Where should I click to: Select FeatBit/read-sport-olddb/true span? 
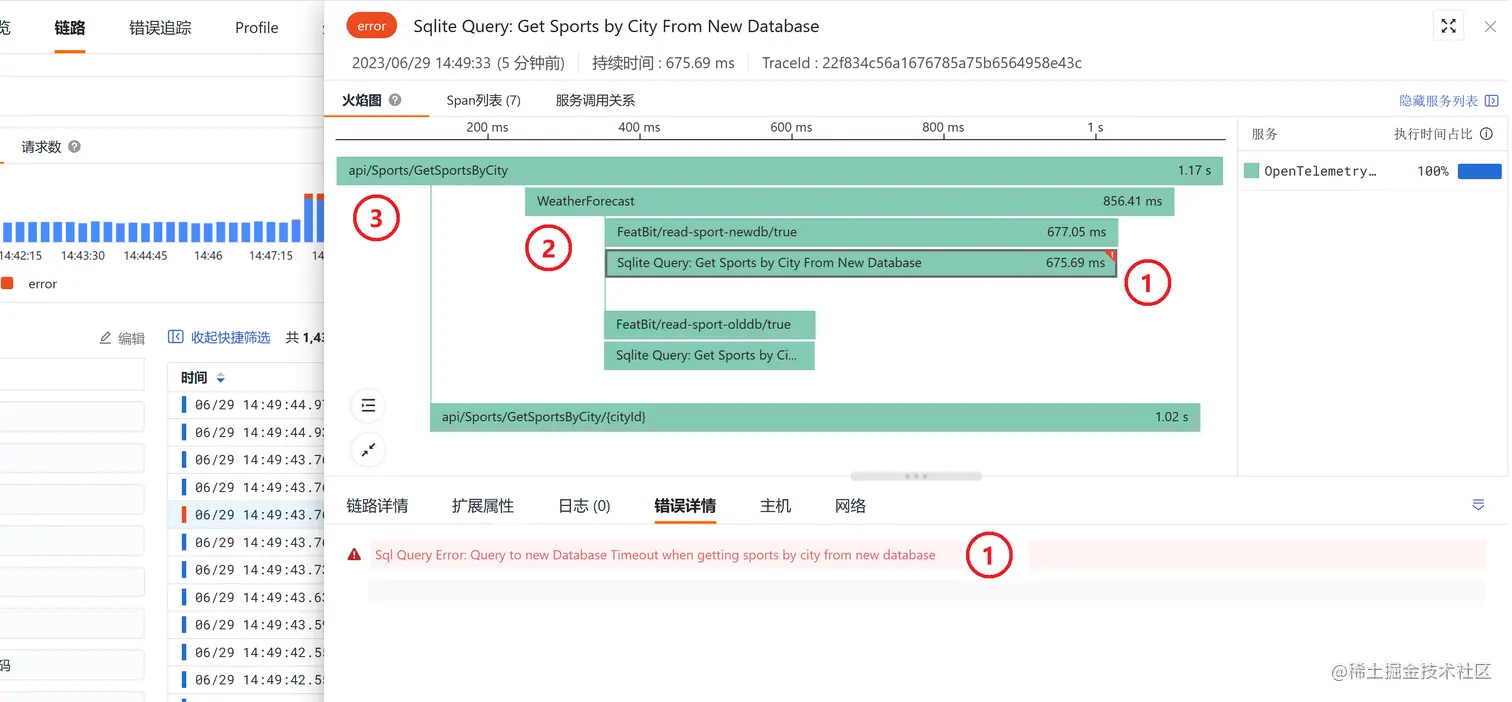tap(710, 325)
